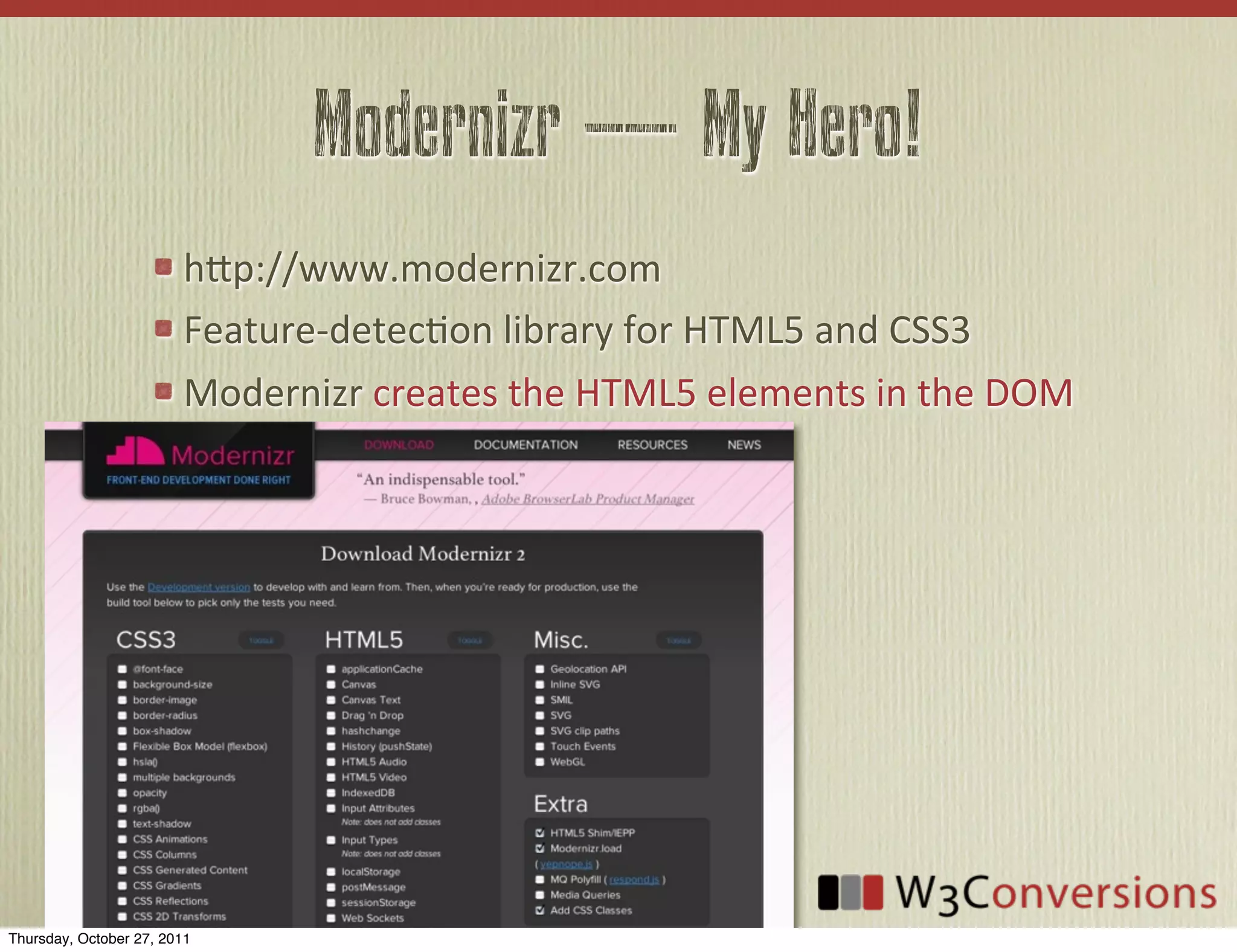Tick History (pushState) checkbox

click(x=331, y=747)
